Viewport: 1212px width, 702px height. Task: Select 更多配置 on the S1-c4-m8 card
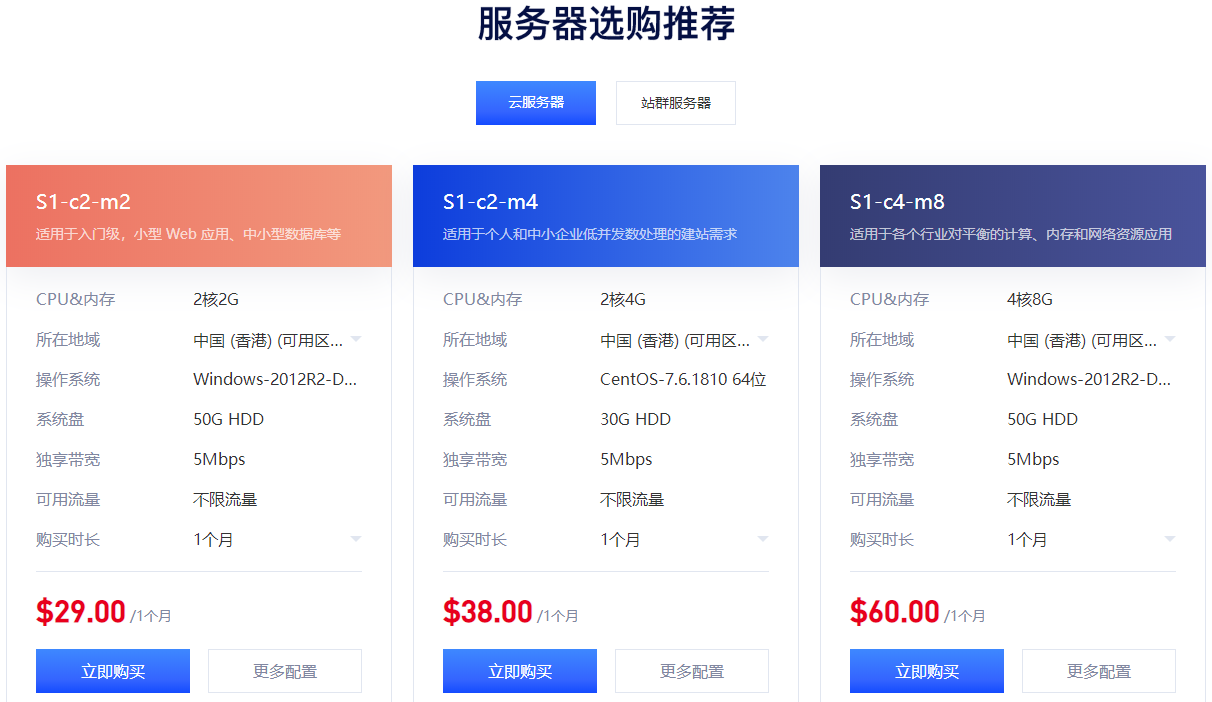pos(1098,670)
